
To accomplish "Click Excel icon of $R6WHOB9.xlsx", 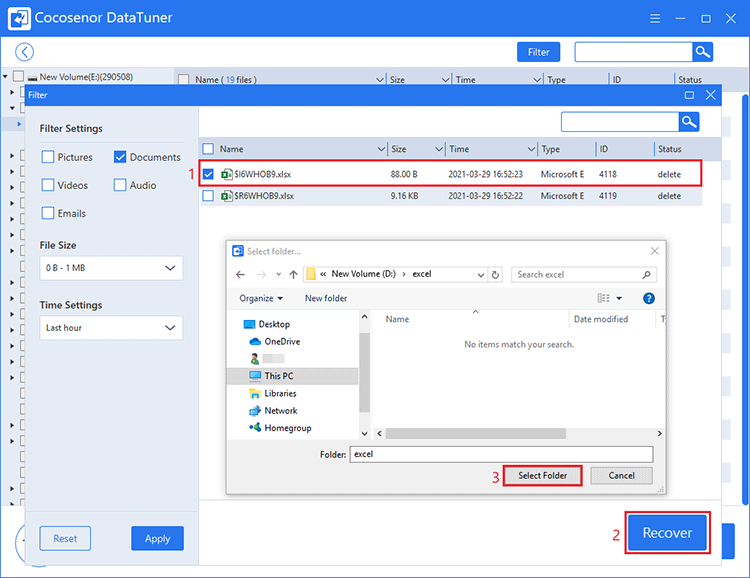I will (x=226, y=196).
